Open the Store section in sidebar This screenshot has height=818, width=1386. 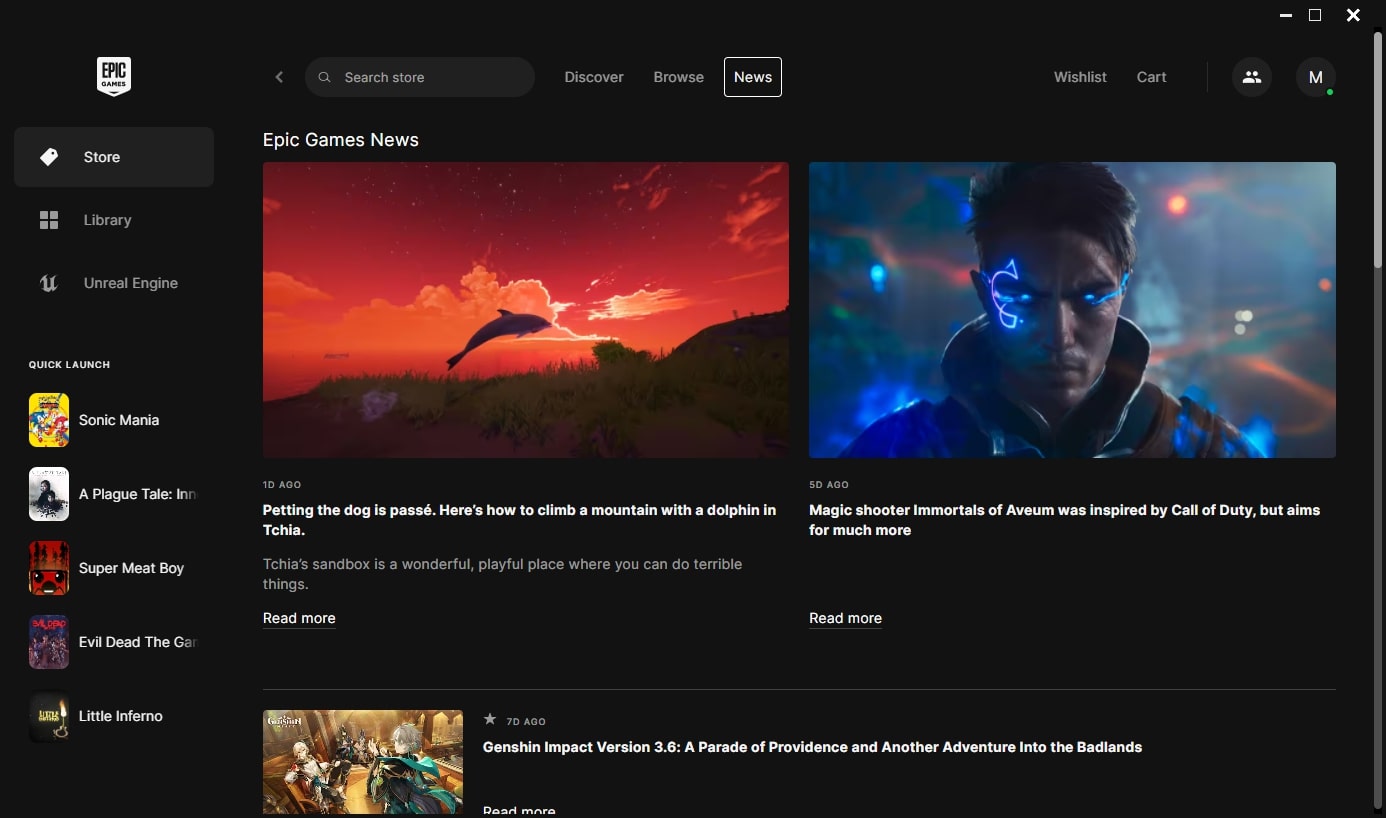coord(114,157)
